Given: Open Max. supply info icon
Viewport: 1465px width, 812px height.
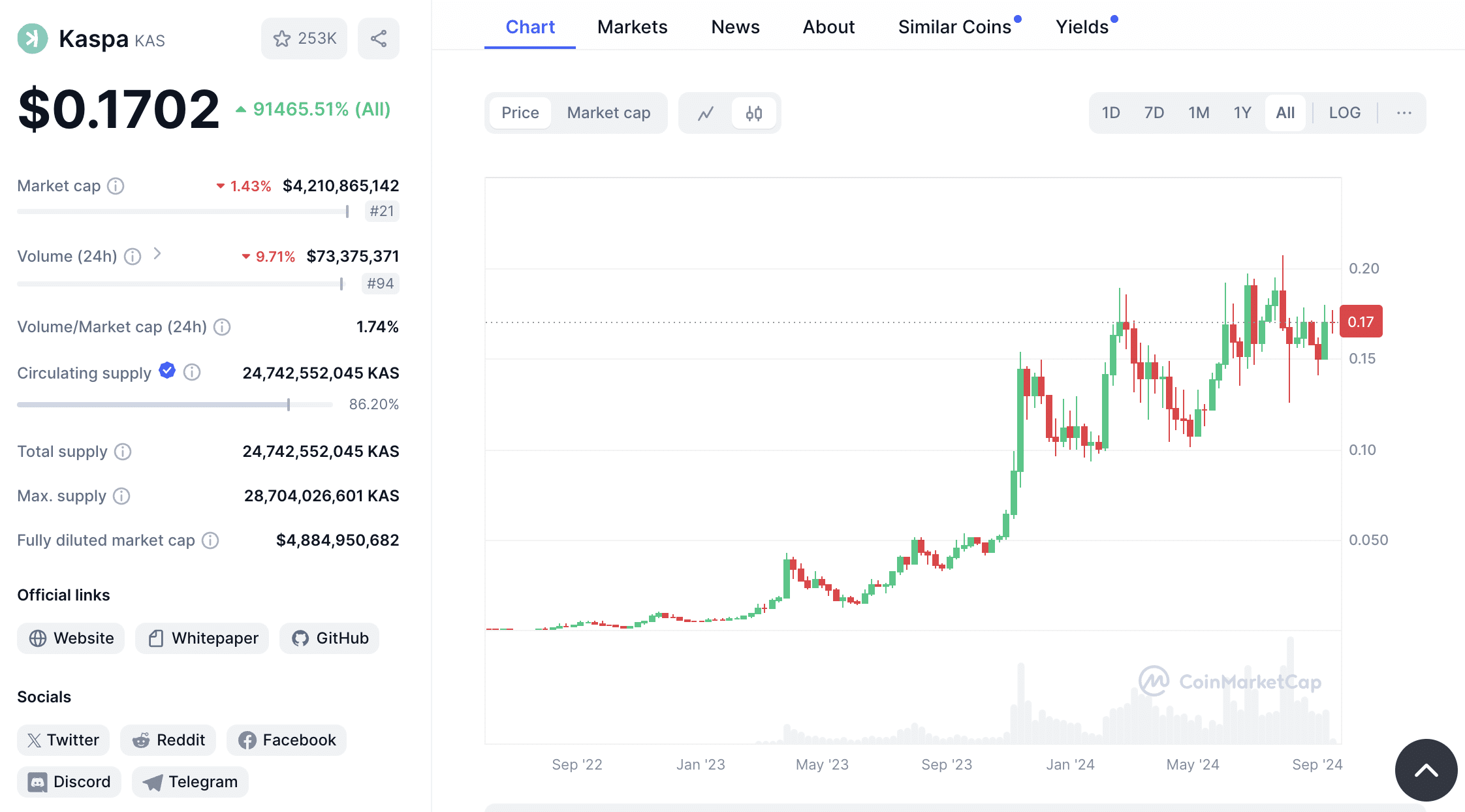Looking at the screenshot, I should pos(121,496).
